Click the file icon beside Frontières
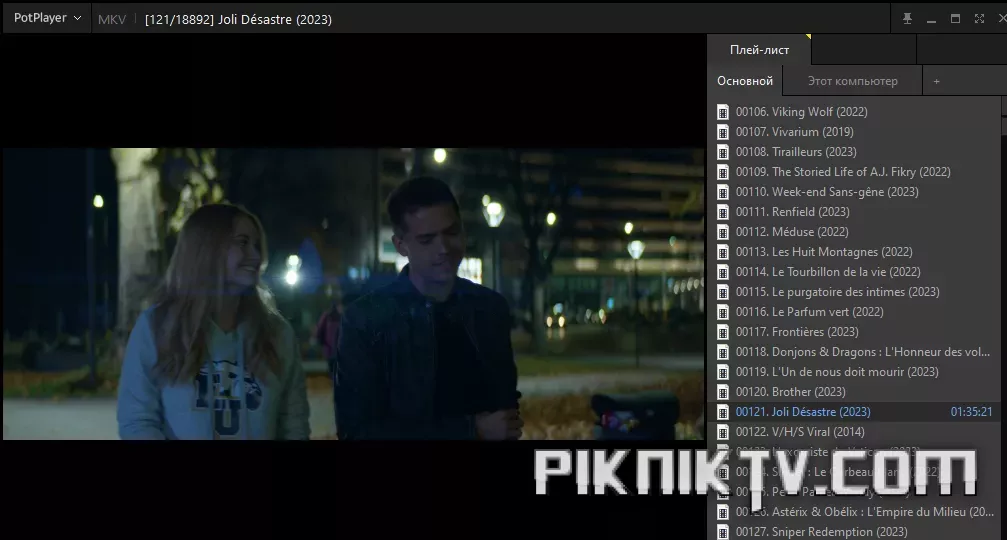Viewport: 1007px width, 540px height. point(722,331)
